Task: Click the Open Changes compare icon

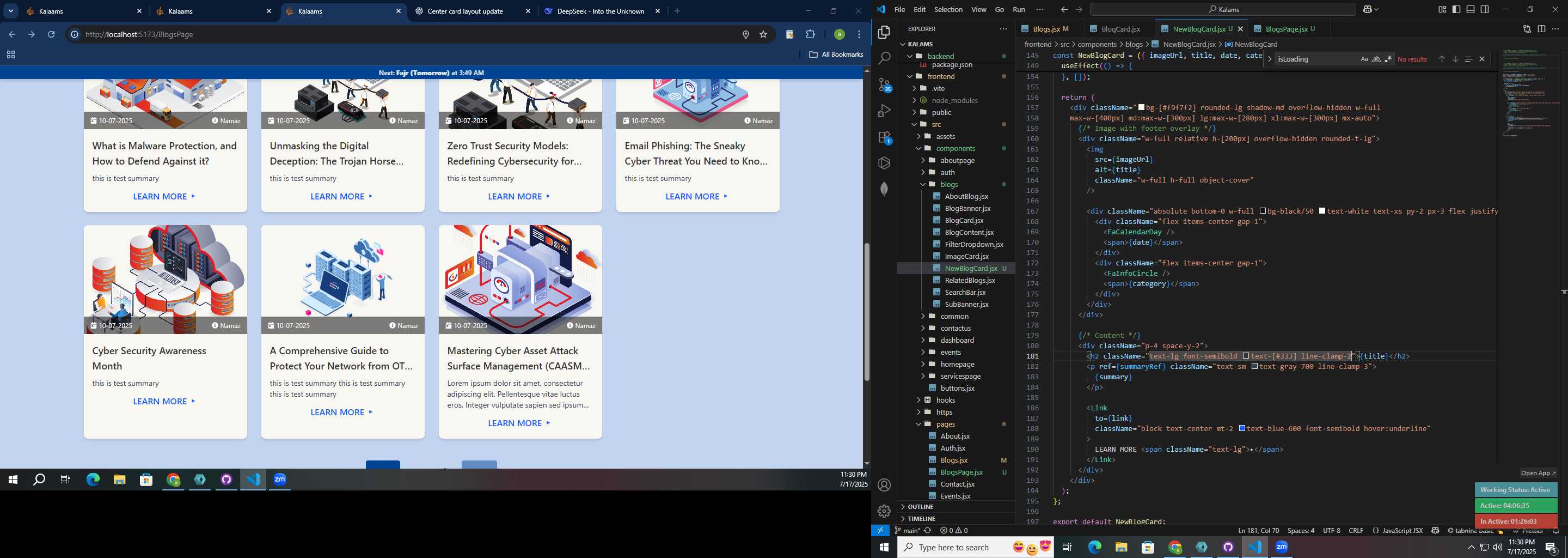Action: coord(1527,29)
